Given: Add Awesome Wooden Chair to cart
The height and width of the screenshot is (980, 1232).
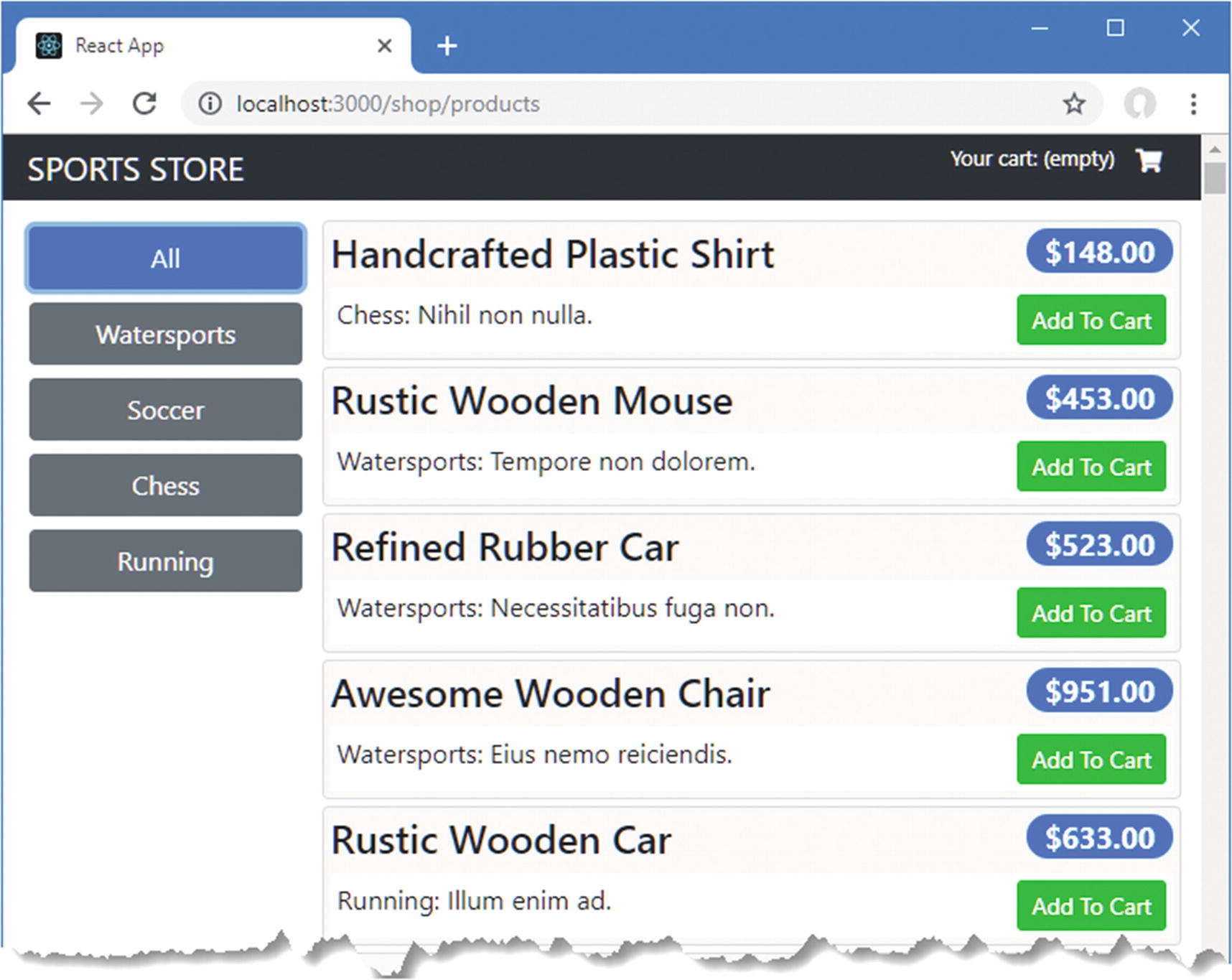Looking at the screenshot, I should coord(1091,760).
